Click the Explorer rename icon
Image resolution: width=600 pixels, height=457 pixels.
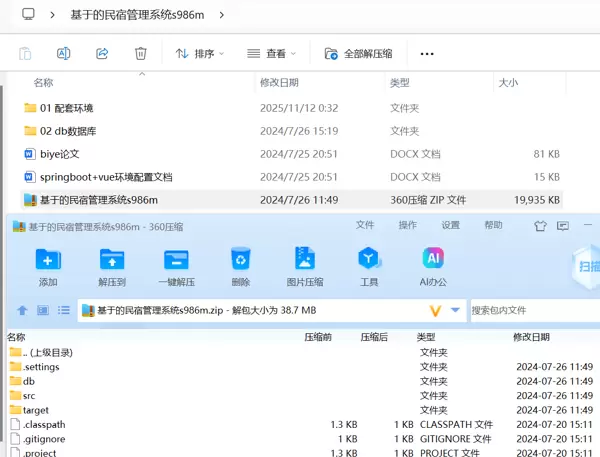click(x=63, y=53)
